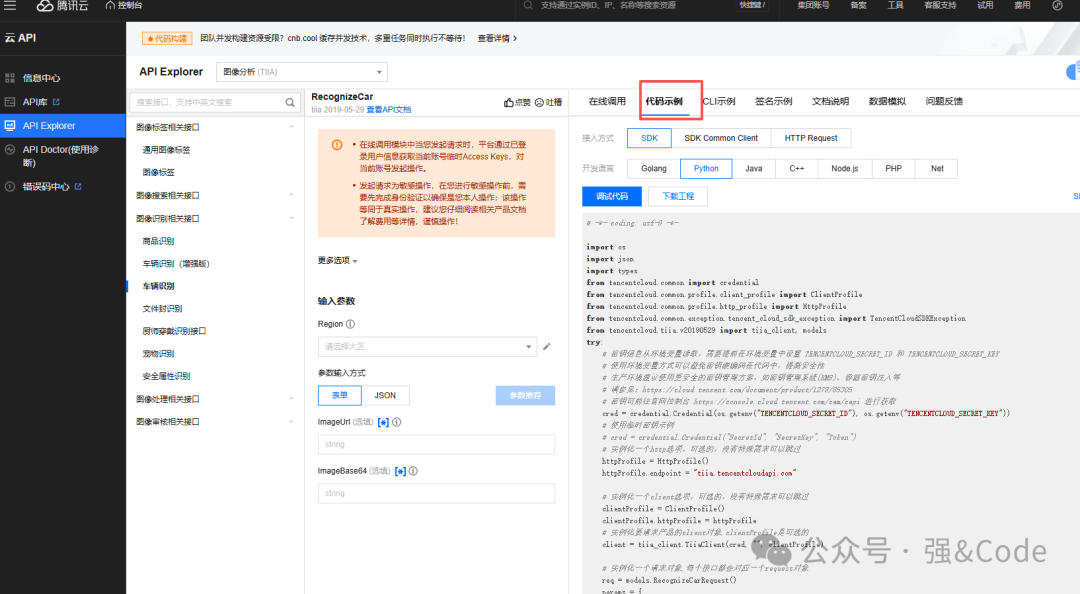The image size is (1080, 594).
Task: Click the ImageUrl string input field
Action: (436, 444)
